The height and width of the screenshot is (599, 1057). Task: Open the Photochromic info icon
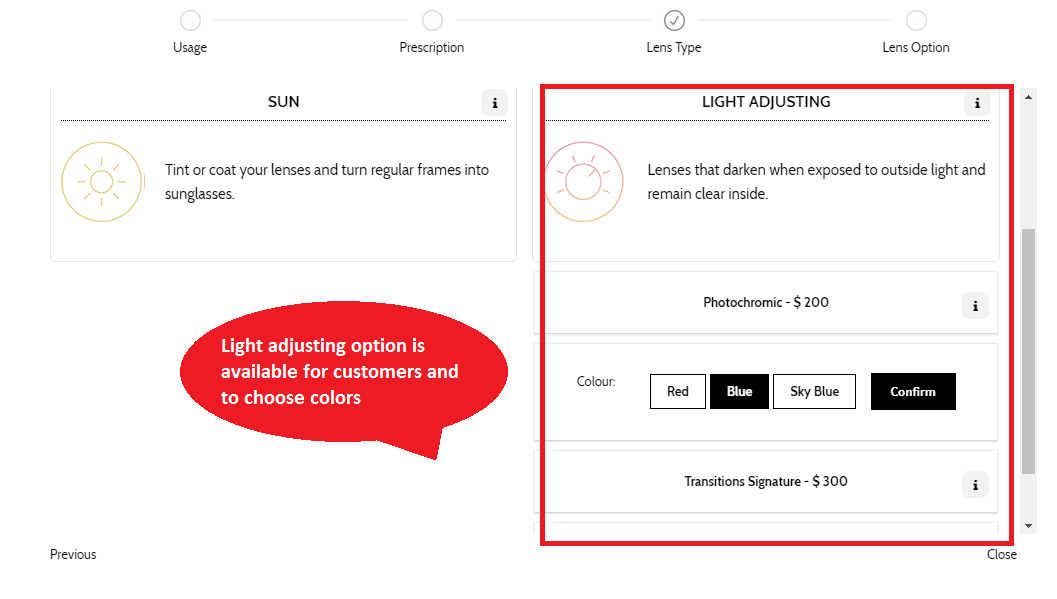[975, 305]
